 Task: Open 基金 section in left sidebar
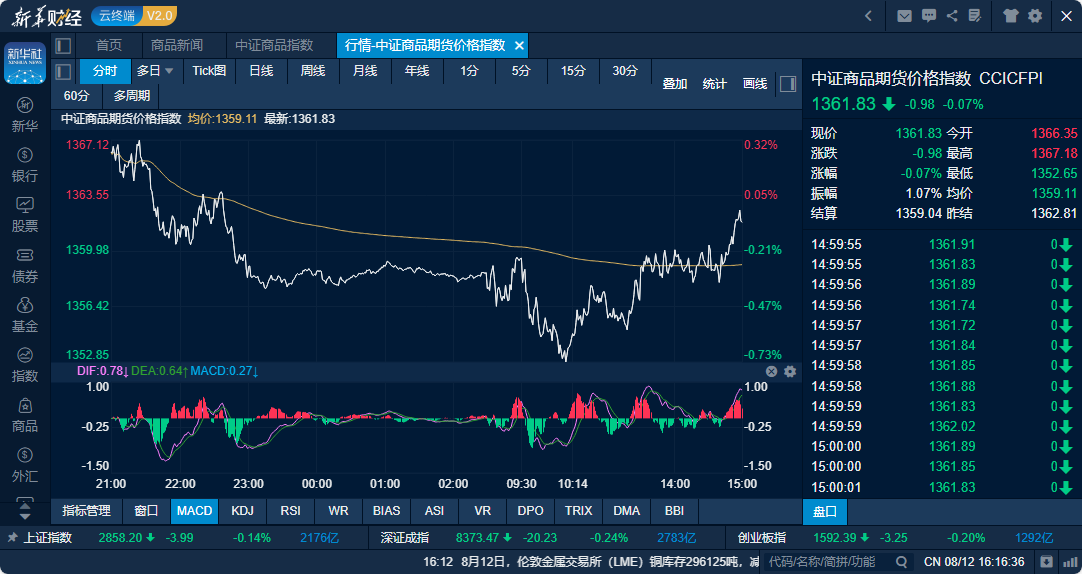(25, 315)
